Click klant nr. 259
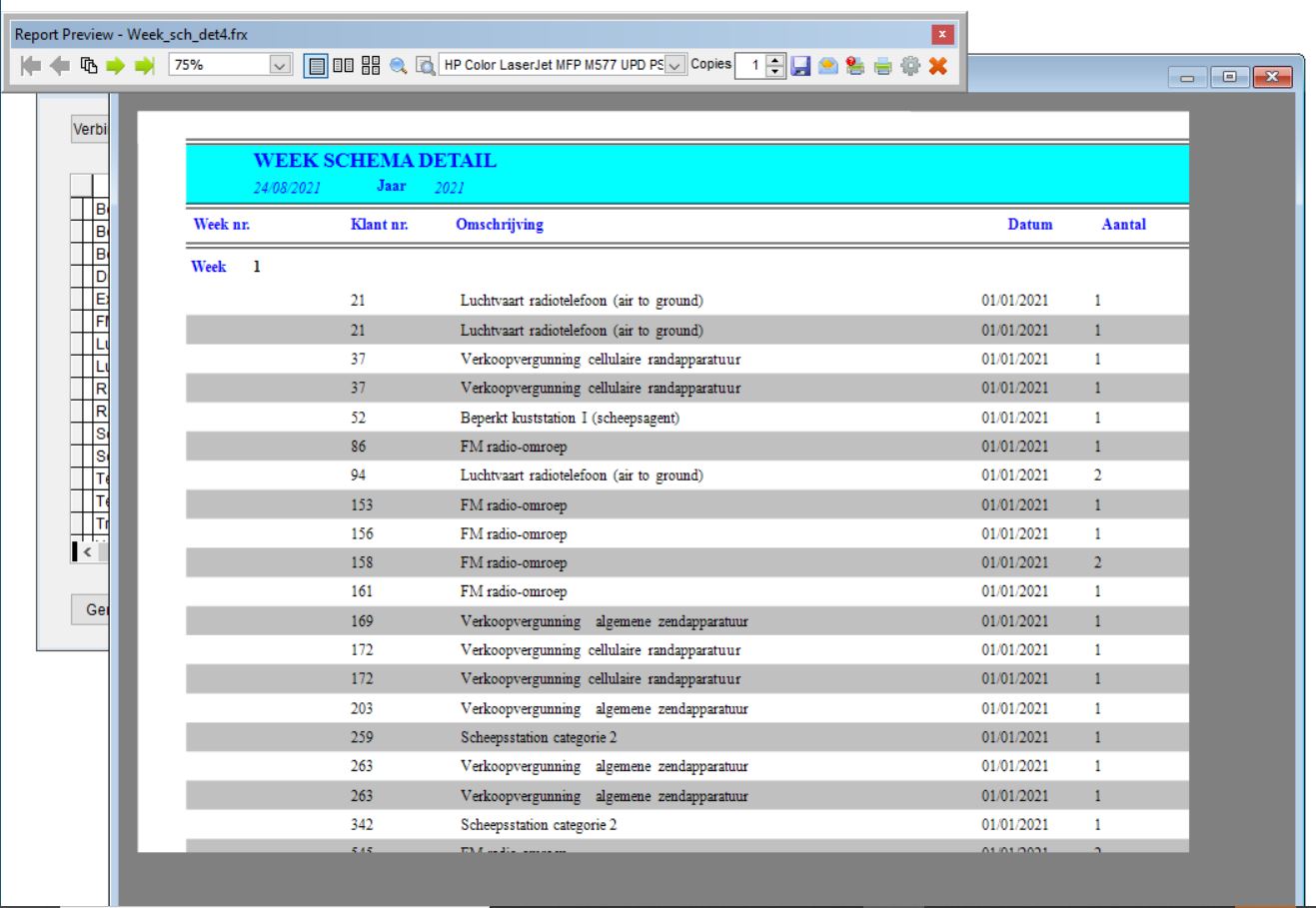 click(362, 737)
